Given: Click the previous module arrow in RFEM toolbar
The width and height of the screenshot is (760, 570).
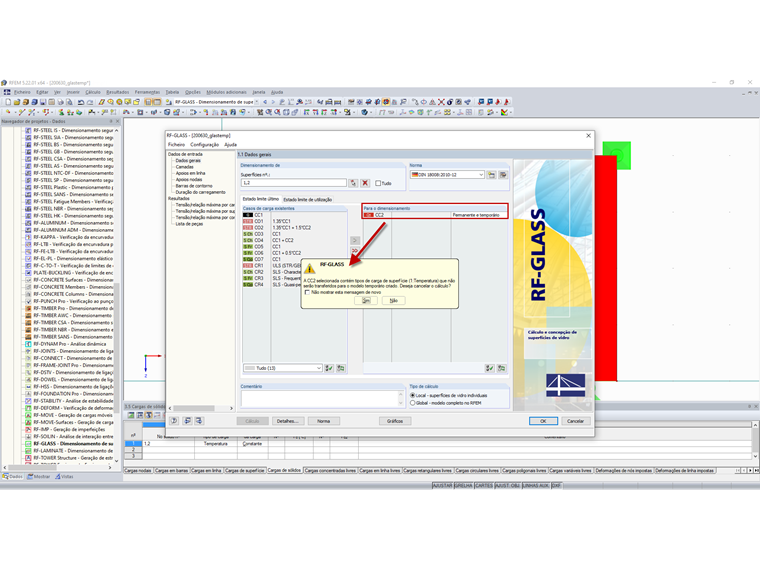Looking at the screenshot, I should coord(265,102).
